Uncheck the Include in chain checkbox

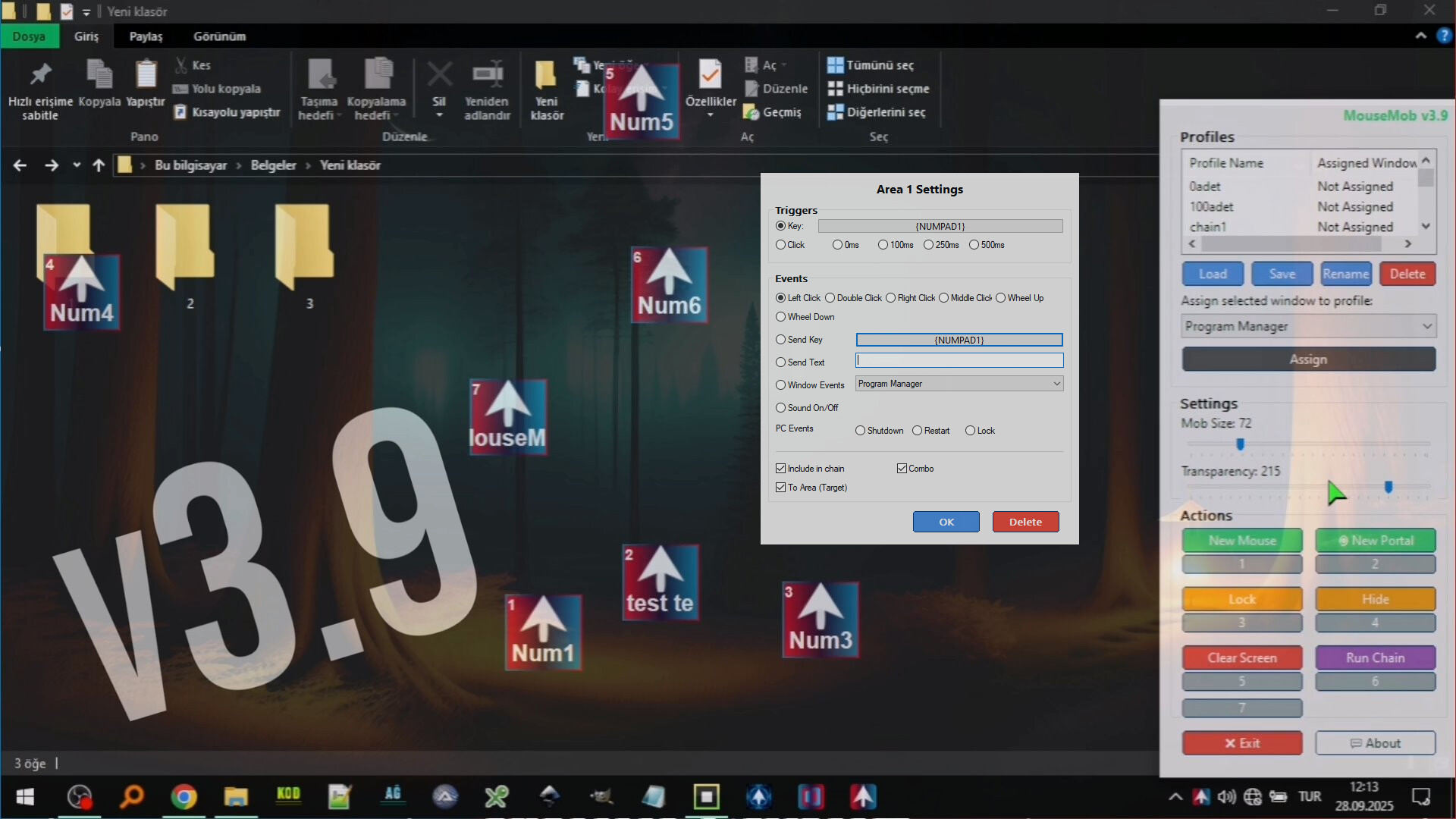point(780,469)
